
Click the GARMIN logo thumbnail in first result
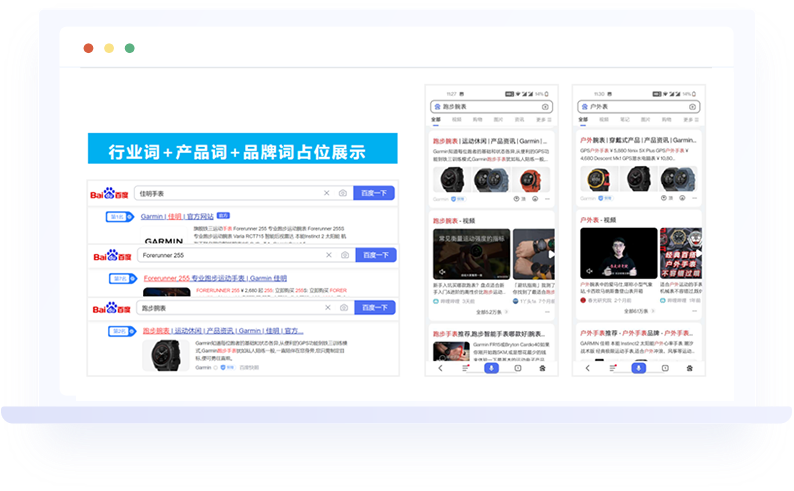pos(164,240)
